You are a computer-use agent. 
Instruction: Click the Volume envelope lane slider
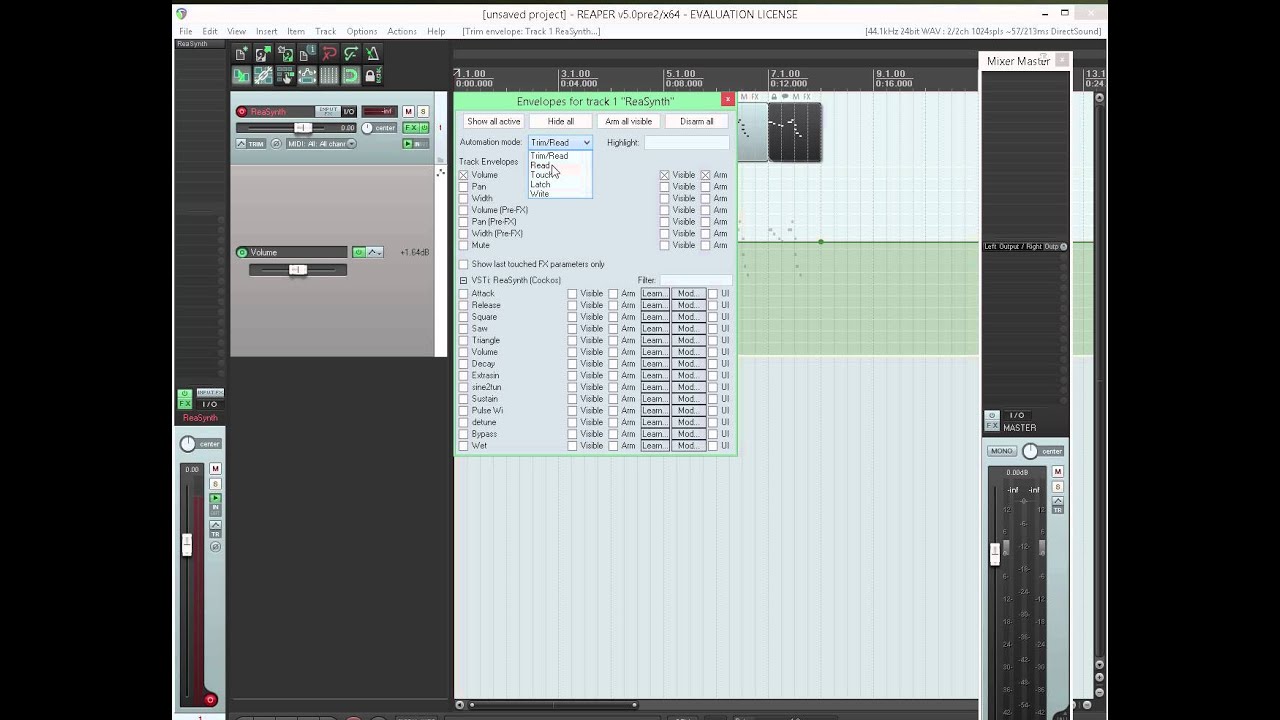[297, 270]
